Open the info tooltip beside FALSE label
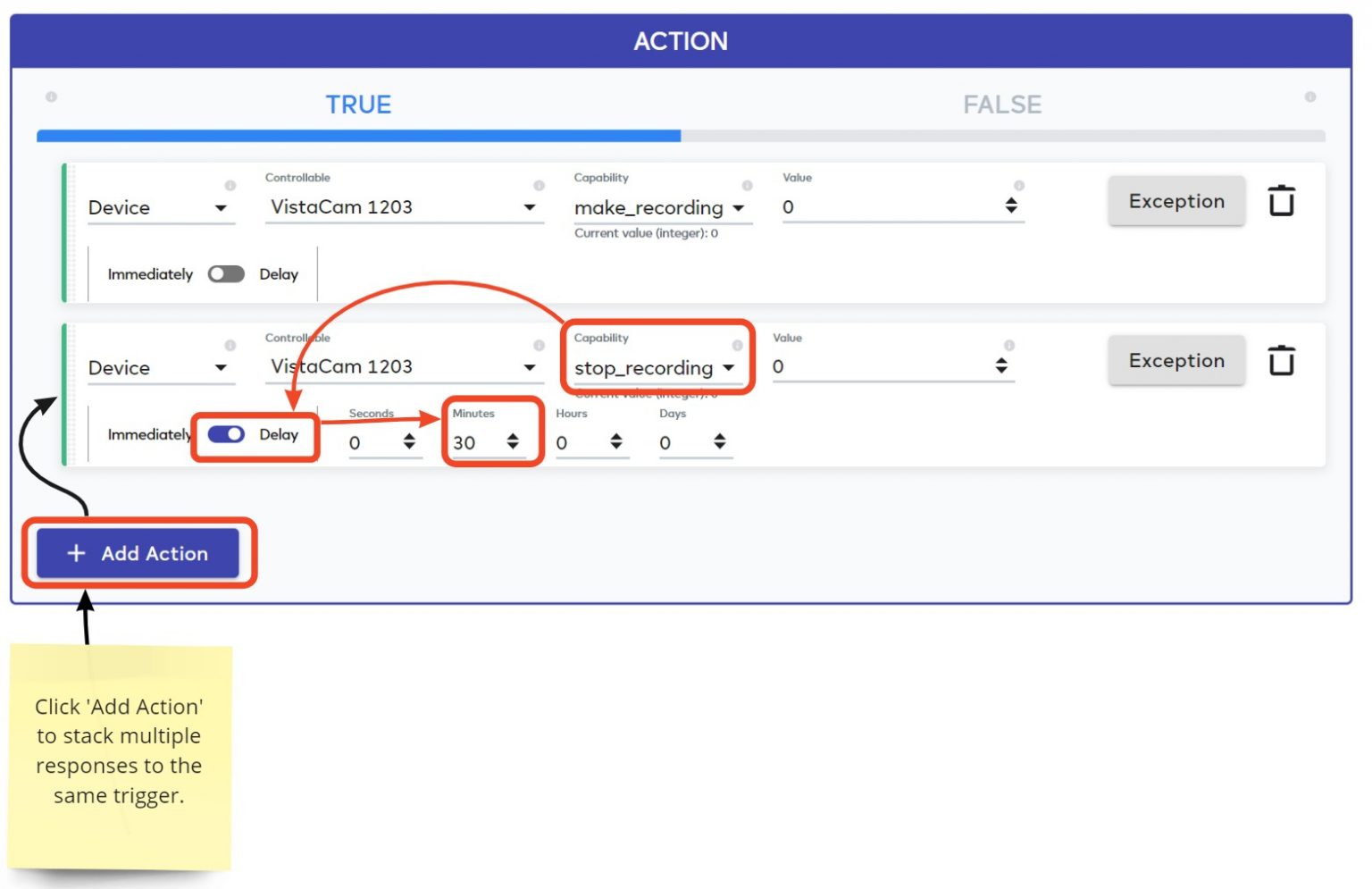Viewport: 1372px width, 889px height. [1309, 96]
